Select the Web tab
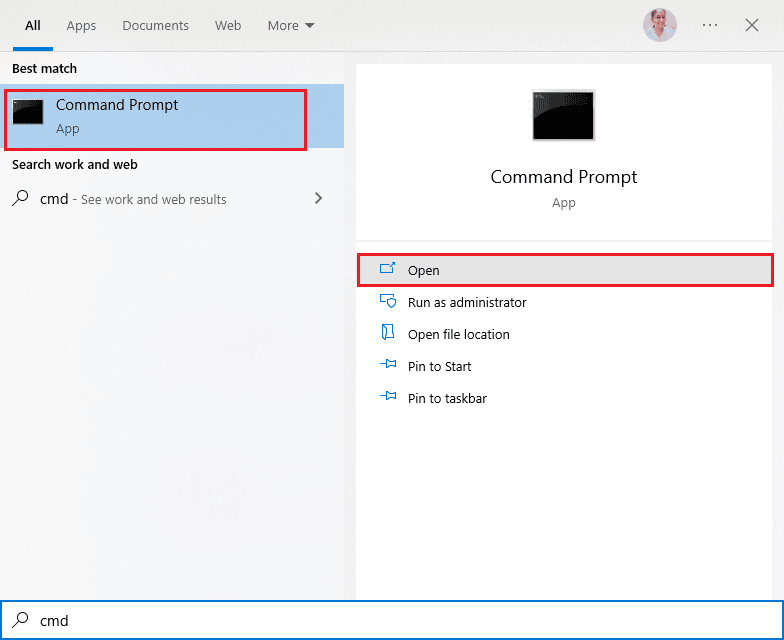Screen dimensions: 784x640 (228, 26)
